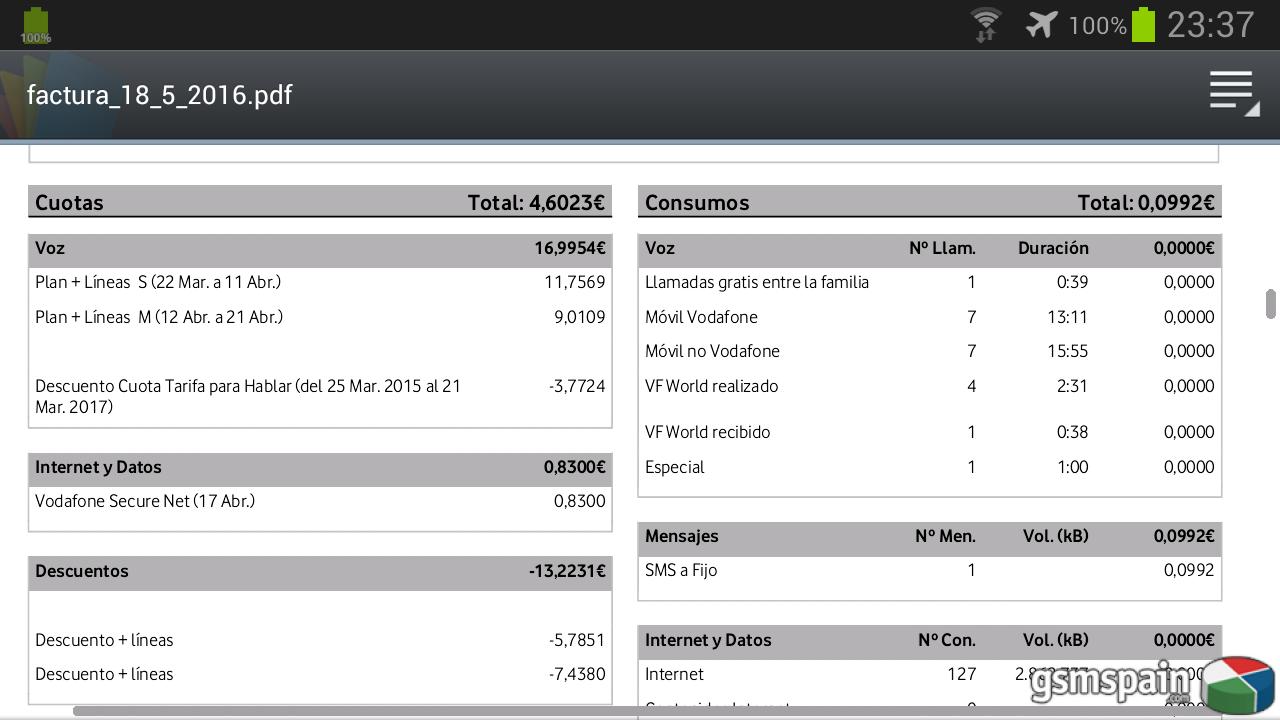The height and width of the screenshot is (720, 1280).
Task: Tap the Internet row with 127 connections
Action: 930,674
